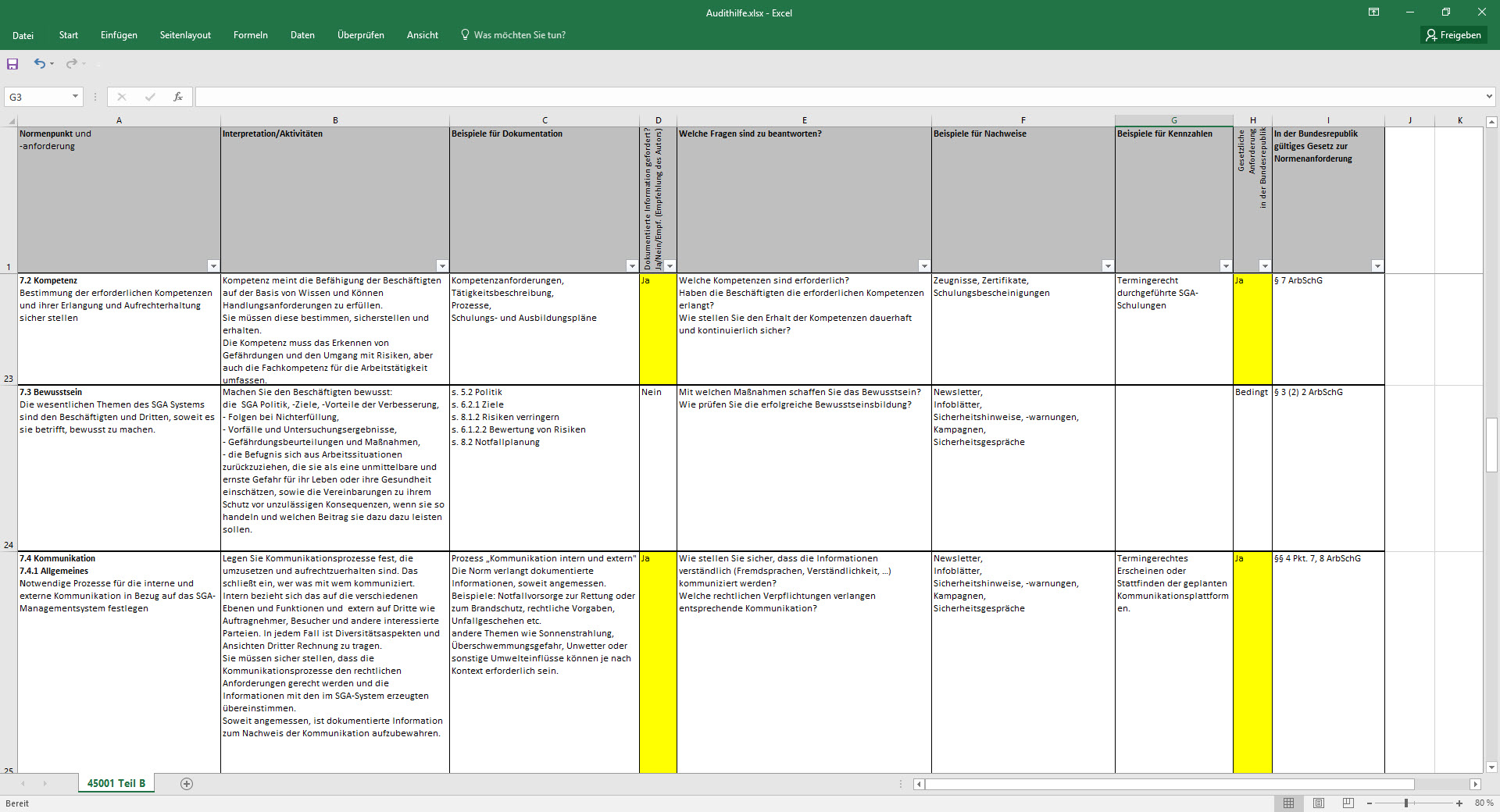Confirm entry with the formula bar checkmark
The image size is (1500, 812).
150,97
